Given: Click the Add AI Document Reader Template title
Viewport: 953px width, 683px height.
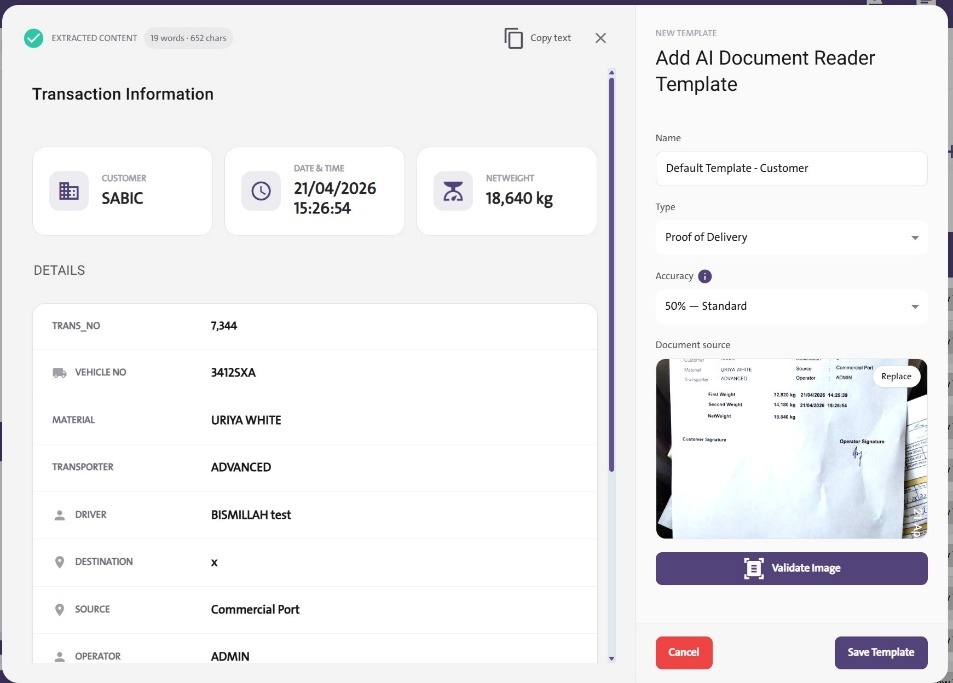Looking at the screenshot, I should tap(765, 71).
